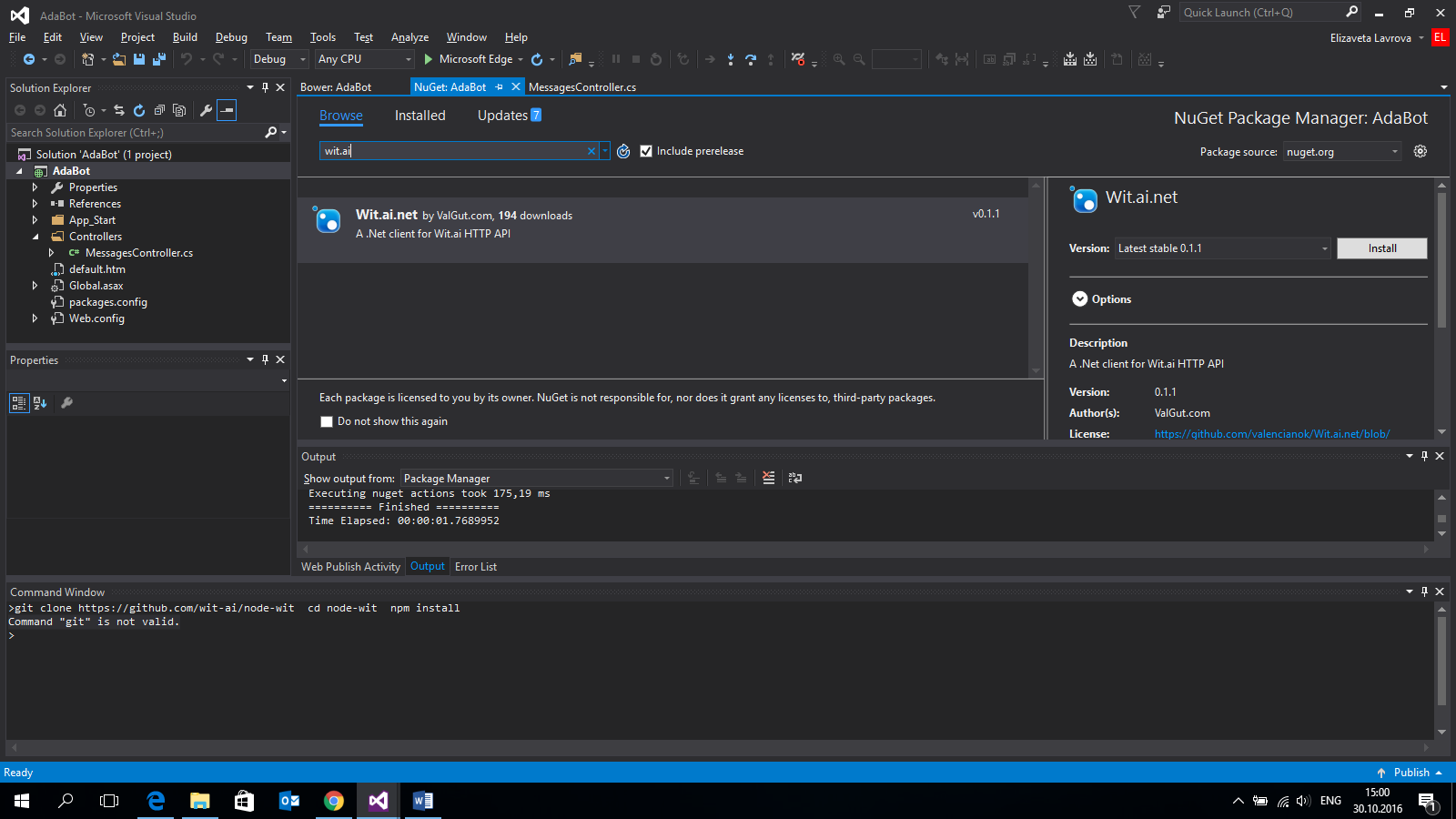Viewport: 1456px width, 819px height.
Task: Switch to Bower: AdaBot tab
Action: click(336, 87)
